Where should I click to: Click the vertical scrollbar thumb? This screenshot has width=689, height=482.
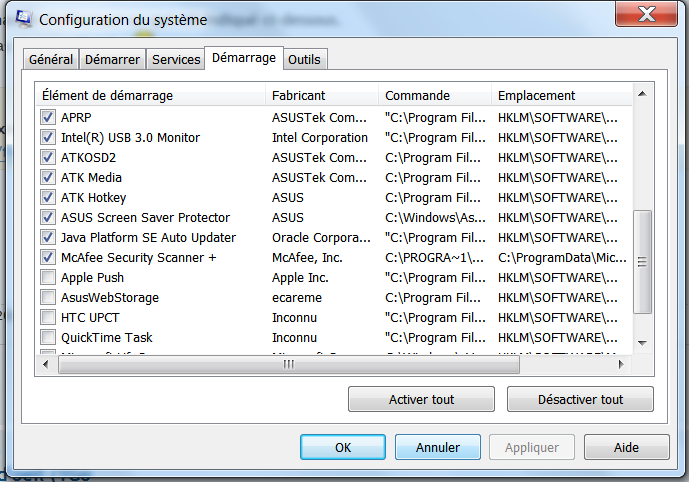click(642, 262)
